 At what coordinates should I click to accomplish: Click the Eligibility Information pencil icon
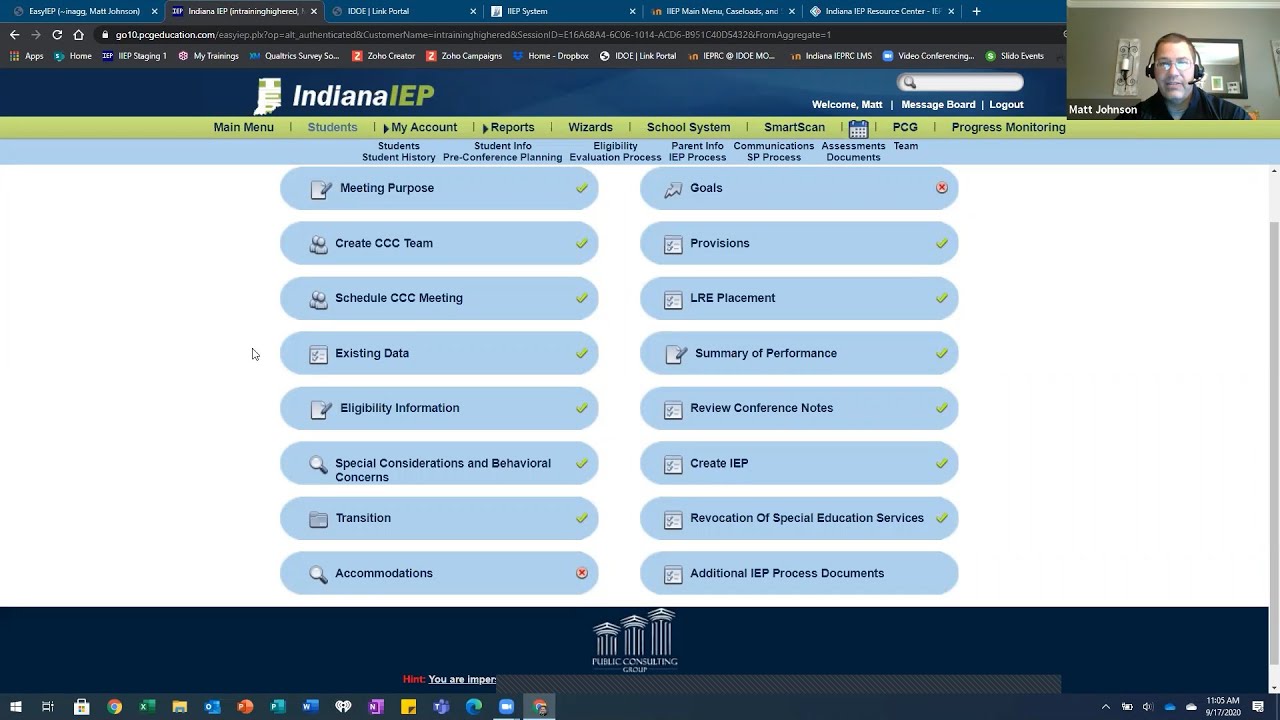tap(321, 409)
